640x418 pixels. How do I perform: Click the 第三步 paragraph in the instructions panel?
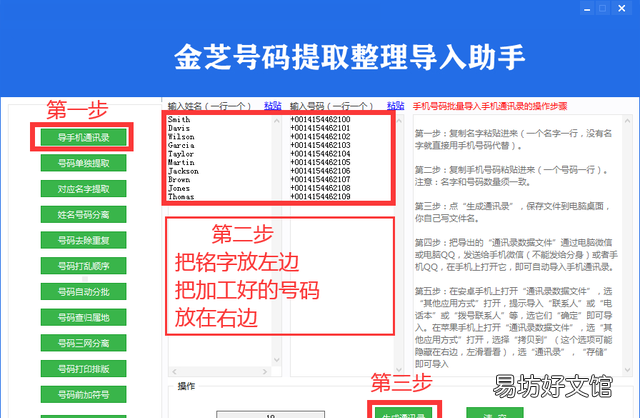(512, 212)
